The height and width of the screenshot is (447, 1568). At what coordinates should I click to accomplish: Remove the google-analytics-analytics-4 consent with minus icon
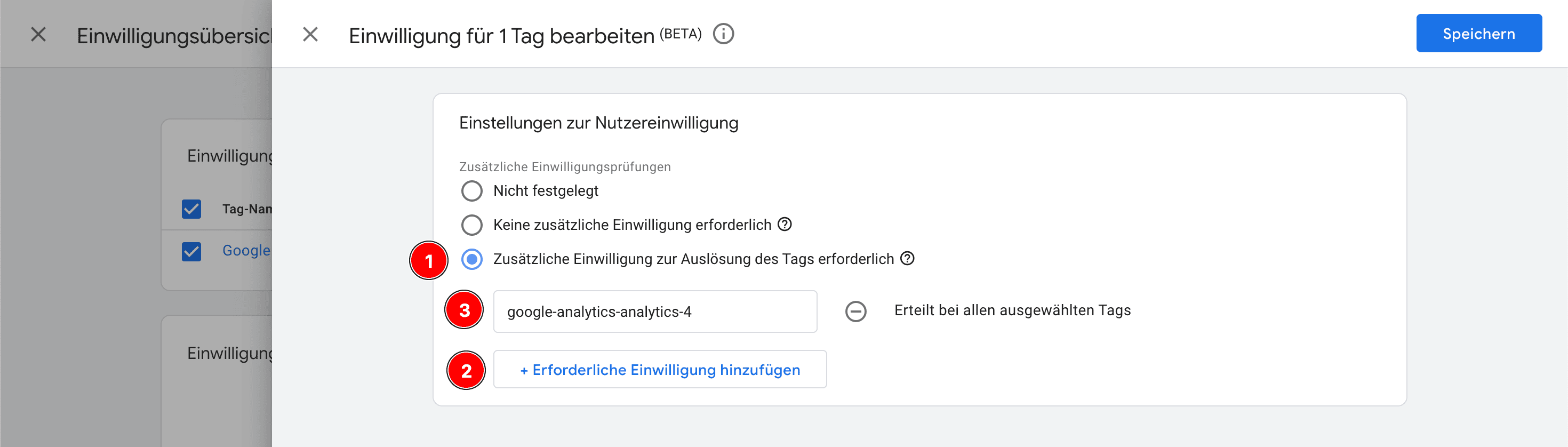tap(855, 312)
